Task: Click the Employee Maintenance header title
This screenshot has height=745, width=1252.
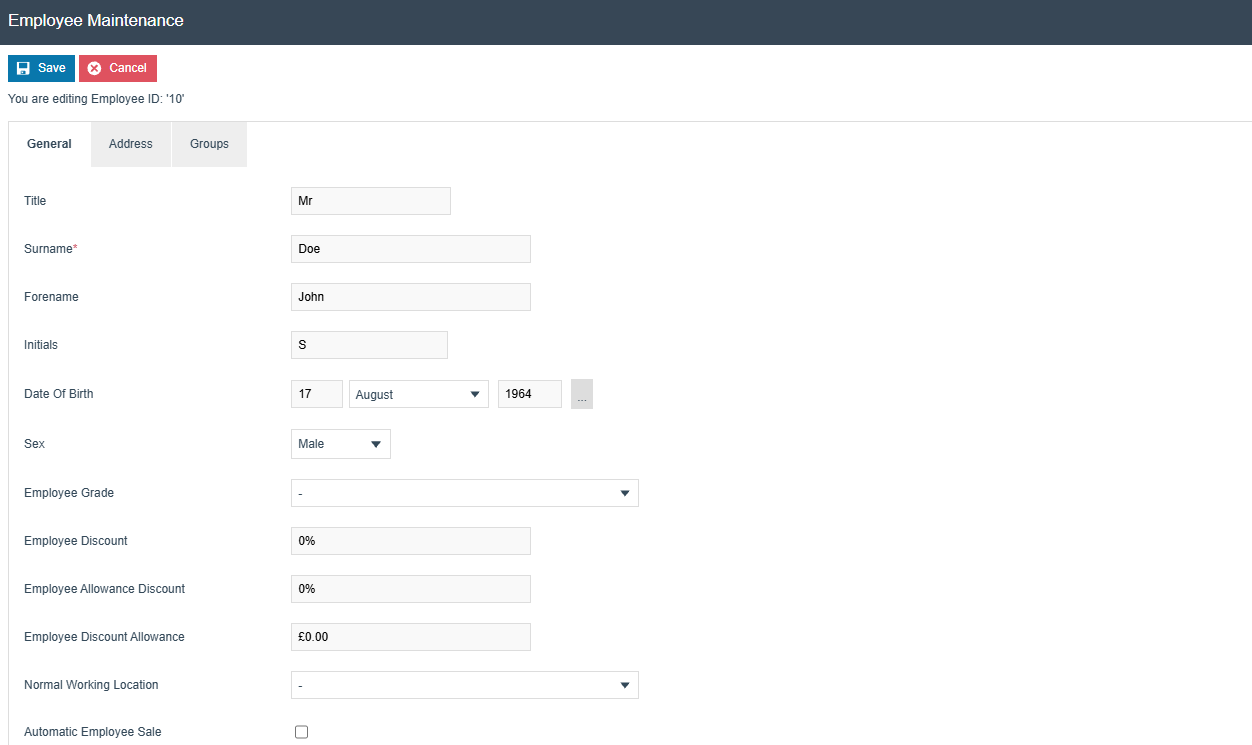Action: click(x=96, y=20)
